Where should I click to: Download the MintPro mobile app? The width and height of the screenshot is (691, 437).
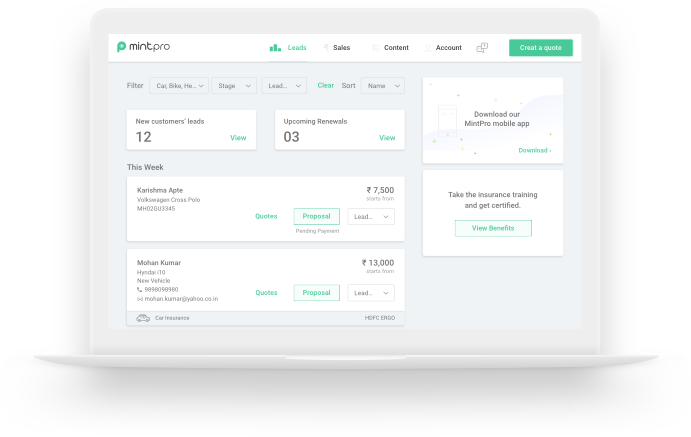click(534, 150)
